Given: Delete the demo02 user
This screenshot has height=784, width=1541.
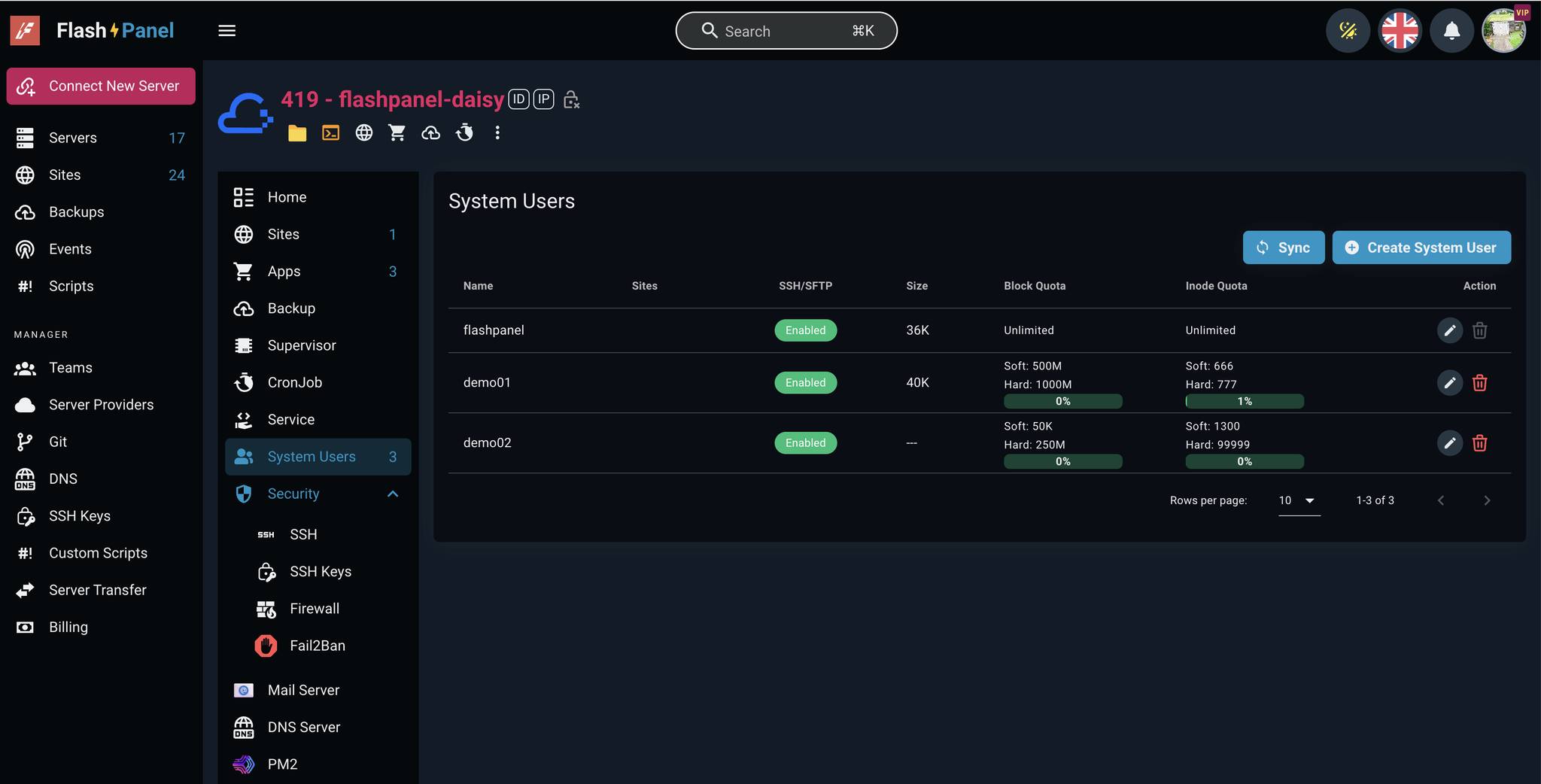Looking at the screenshot, I should (1479, 443).
